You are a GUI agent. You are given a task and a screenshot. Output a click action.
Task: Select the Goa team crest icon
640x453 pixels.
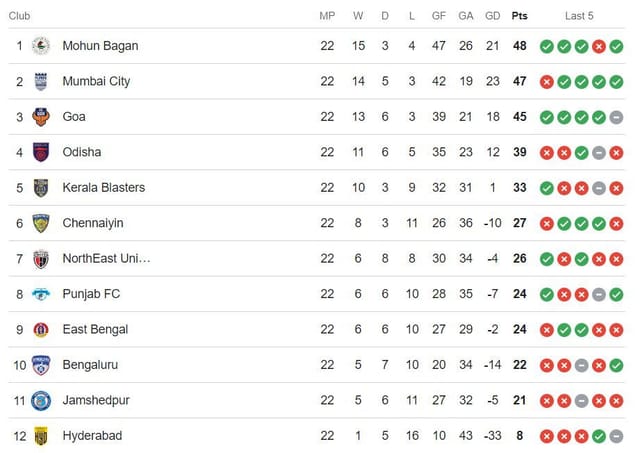tap(41, 117)
